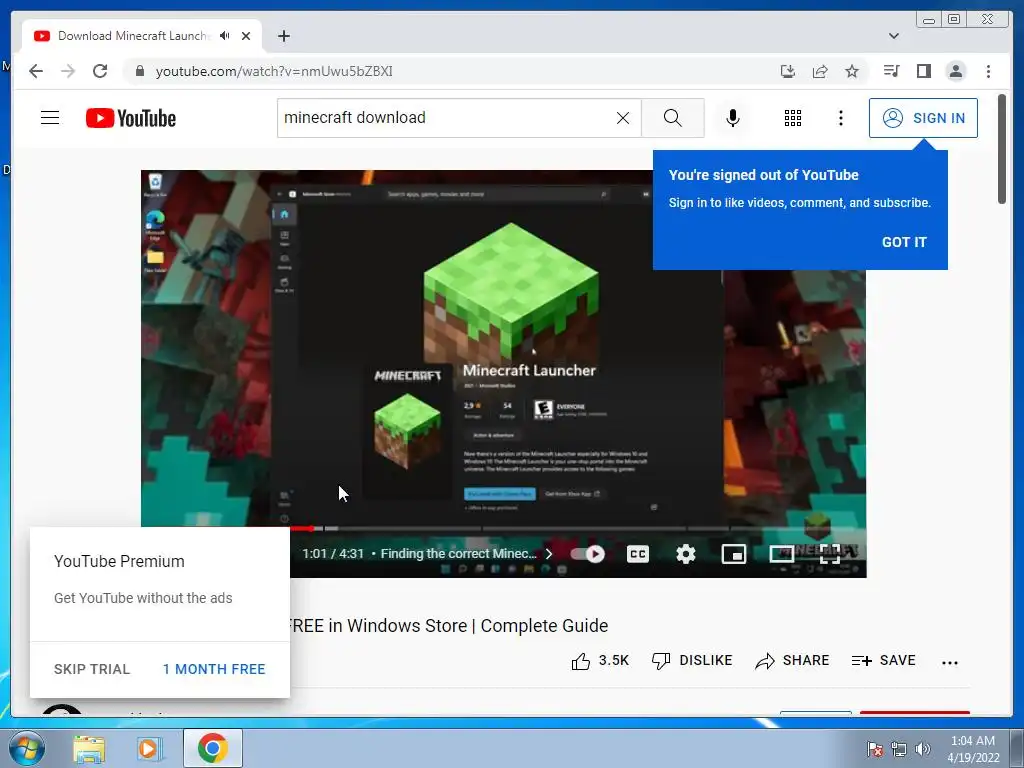Open the Chrome profile icon

(x=955, y=71)
